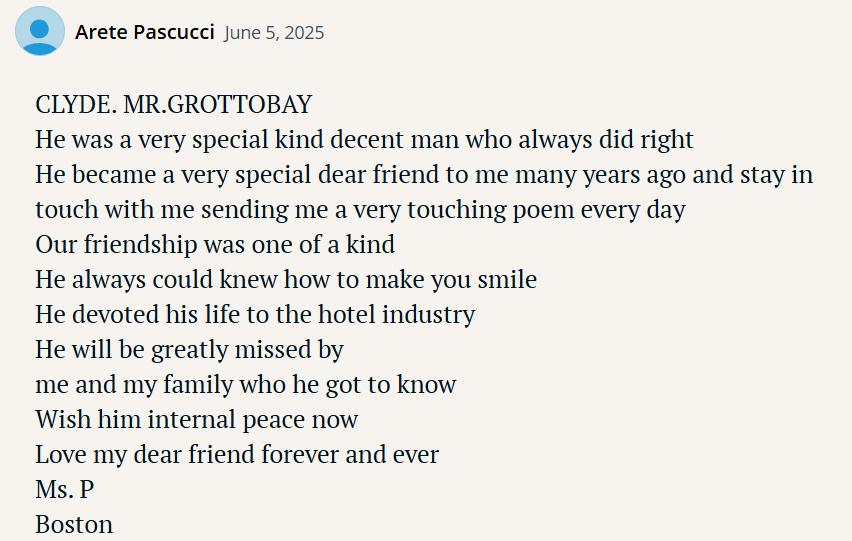The image size is (852, 541).
Task: Click the word 'Pascucci' in author name
Action: point(174,32)
